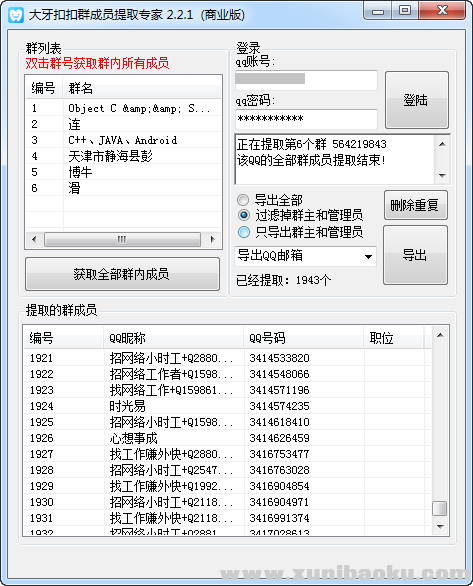Click the status log scroll up arrow
Screen dimensions: 473x586
click(x=442, y=144)
